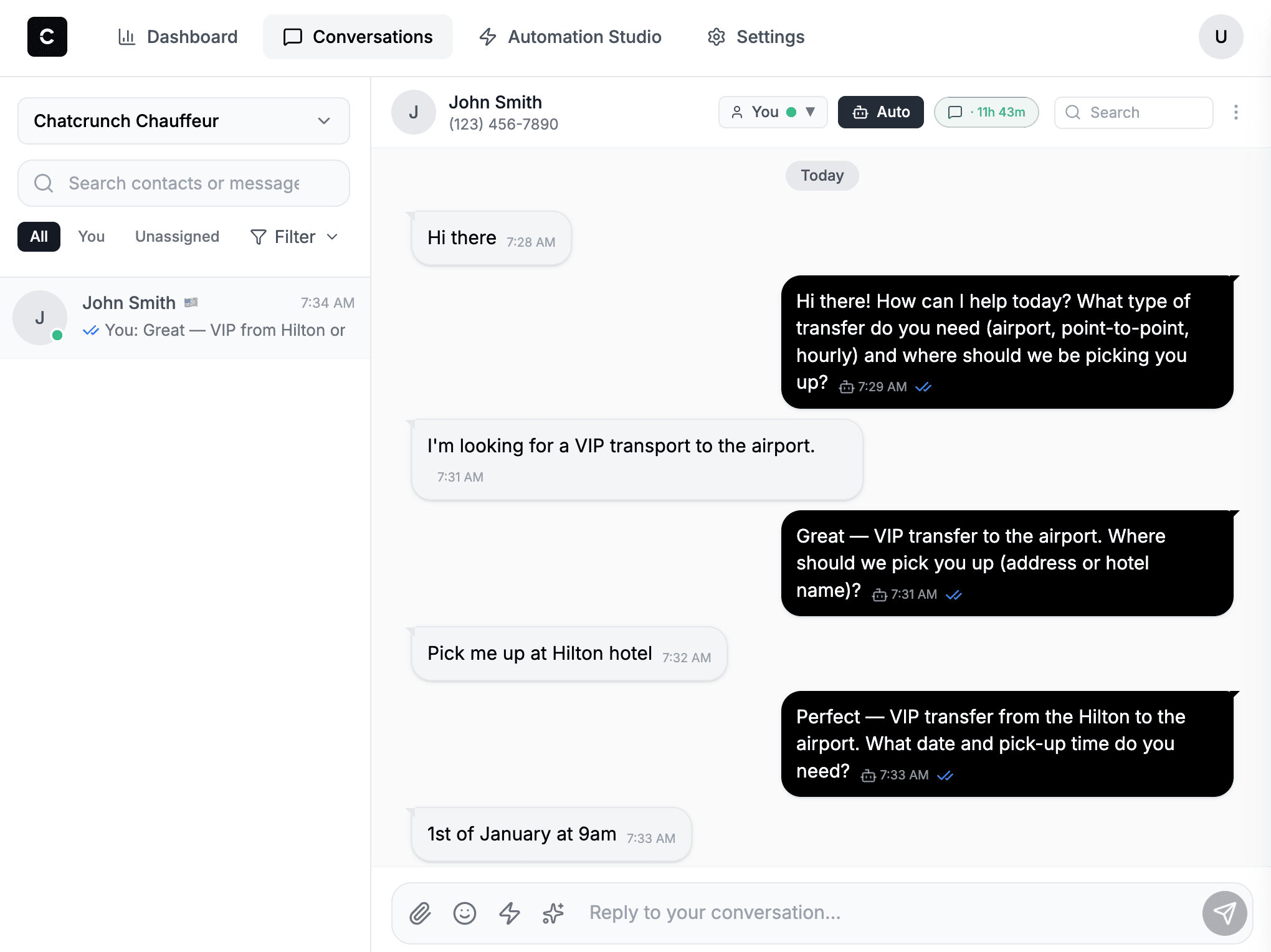Click the attach file paperclip icon
1271x952 pixels.
tap(420, 913)
